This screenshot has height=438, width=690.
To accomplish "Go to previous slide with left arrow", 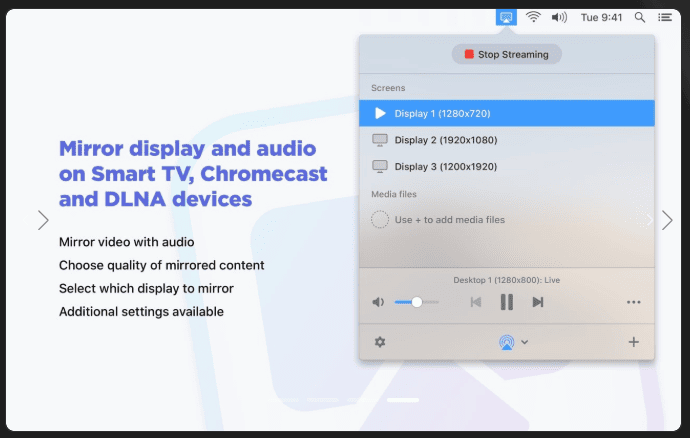I will tap(43, 220).
